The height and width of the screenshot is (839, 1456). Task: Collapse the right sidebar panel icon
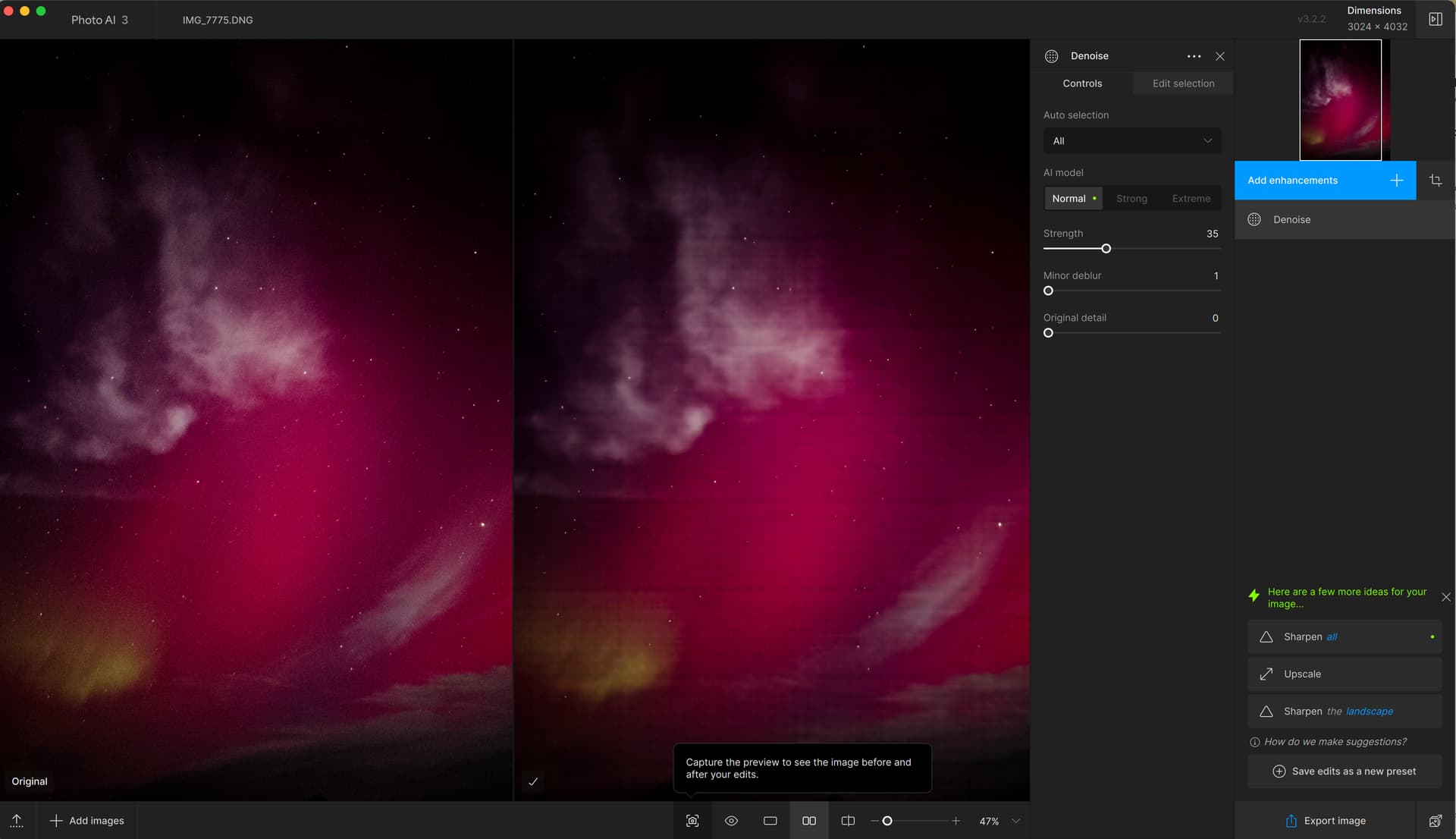[1436, 20]
